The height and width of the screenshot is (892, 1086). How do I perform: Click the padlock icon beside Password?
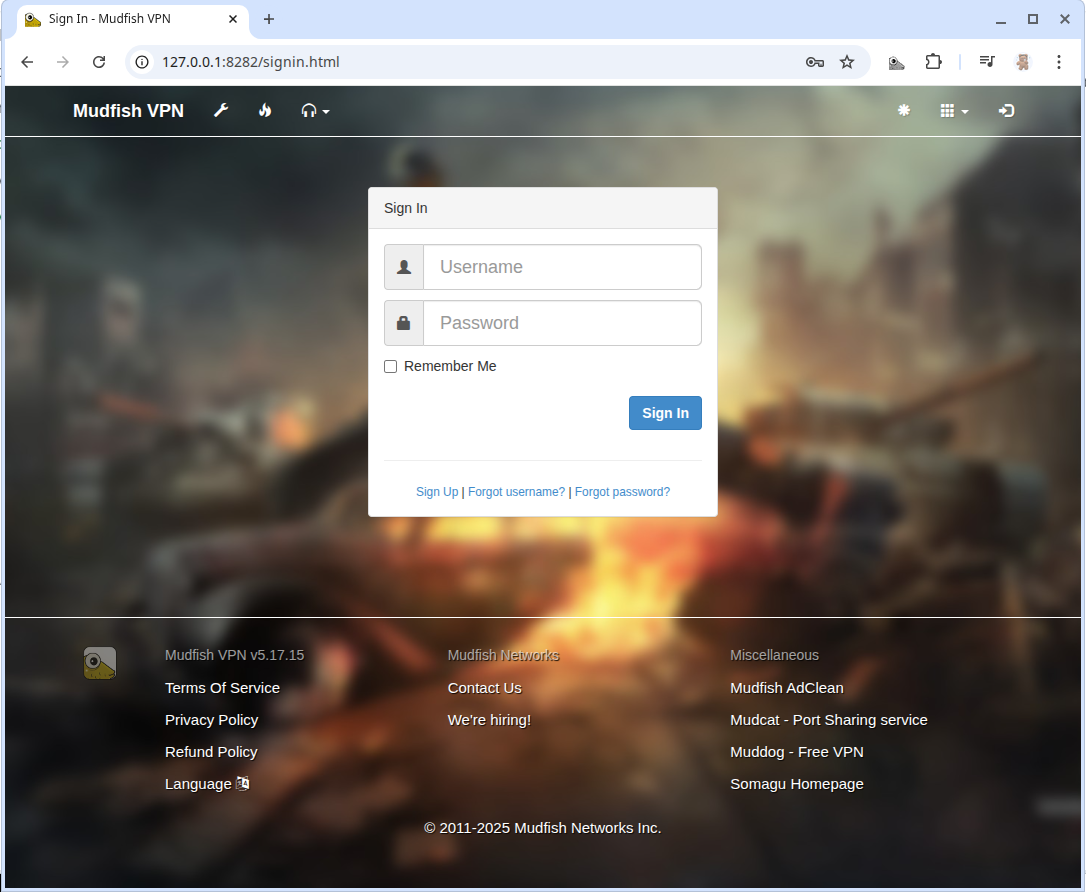[404, 323]
